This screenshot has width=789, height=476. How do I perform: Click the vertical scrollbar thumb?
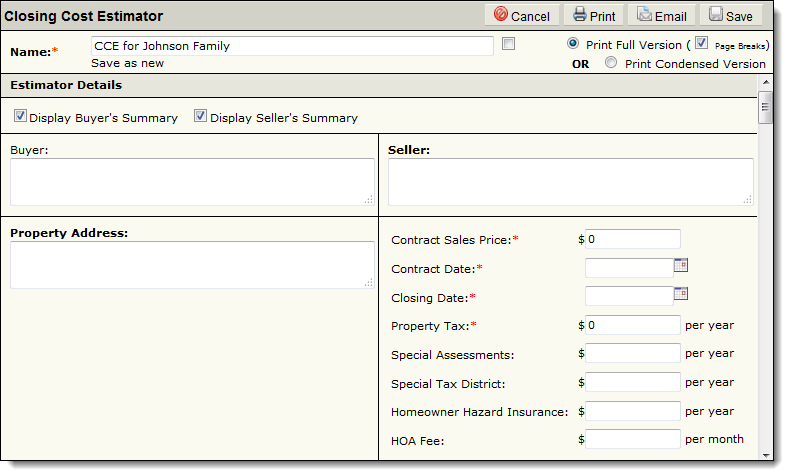pyautogui.click(x=766, y=107)
